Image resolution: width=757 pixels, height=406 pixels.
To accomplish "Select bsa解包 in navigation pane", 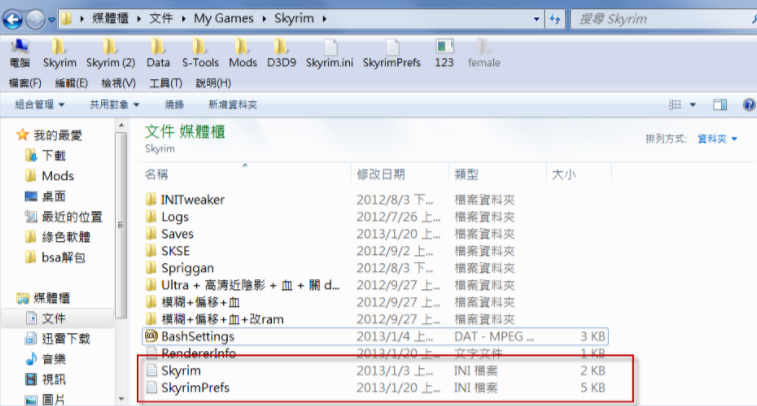I will point(55,257).
